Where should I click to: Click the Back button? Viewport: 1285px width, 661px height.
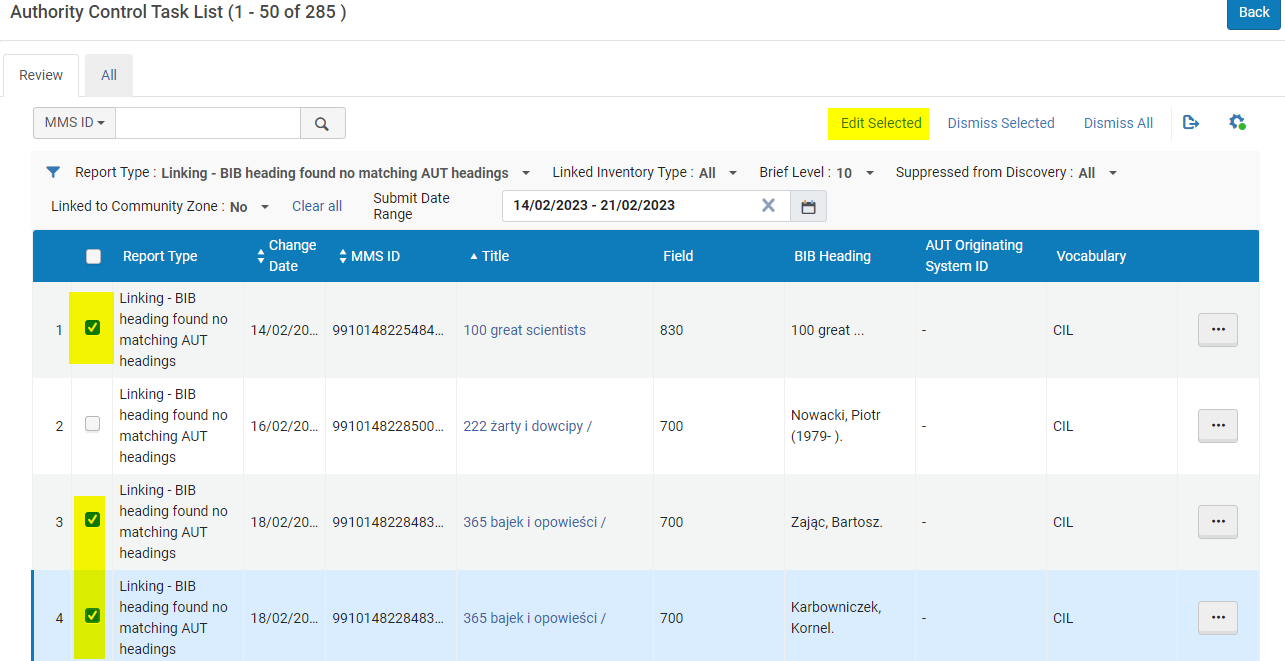(1254, 13)
